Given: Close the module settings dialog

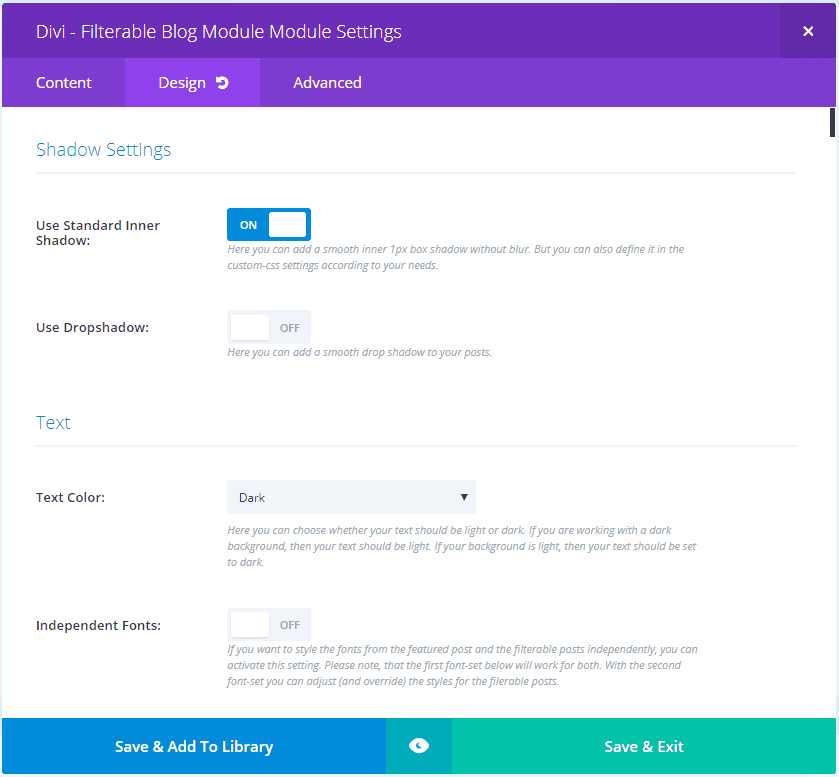Looking at the screenshot, I should [808, 31].
